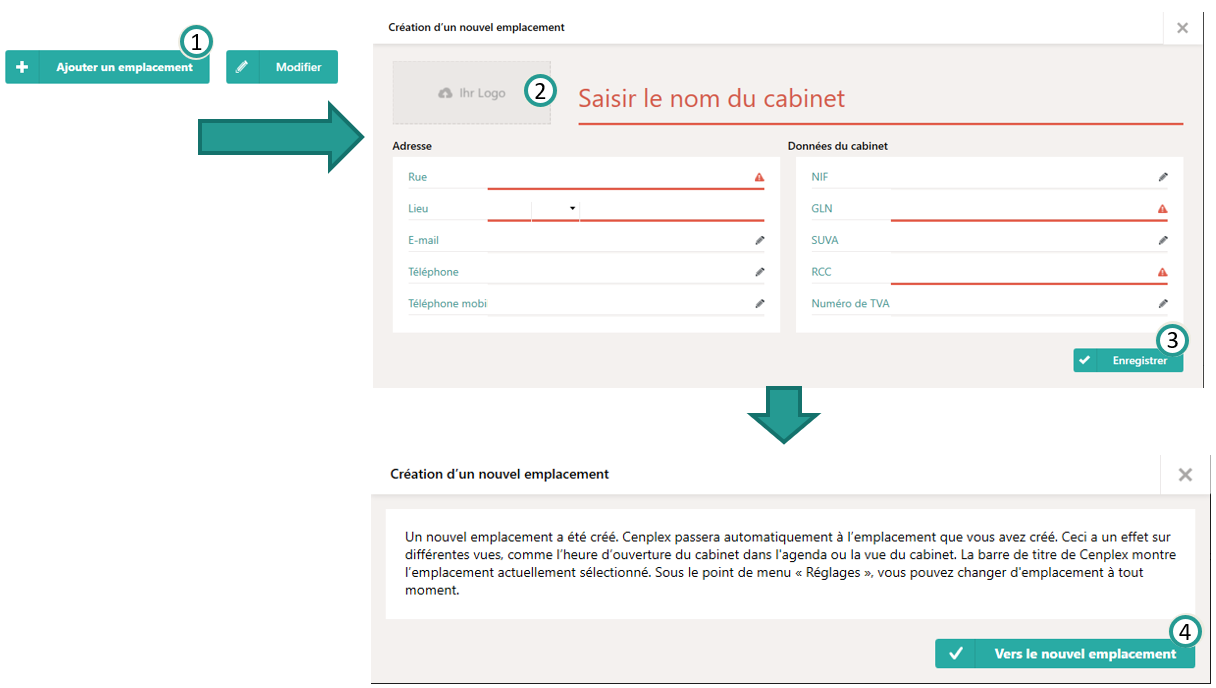Enter name in Saisir le nom du cabinet

(x=880, y=99)
